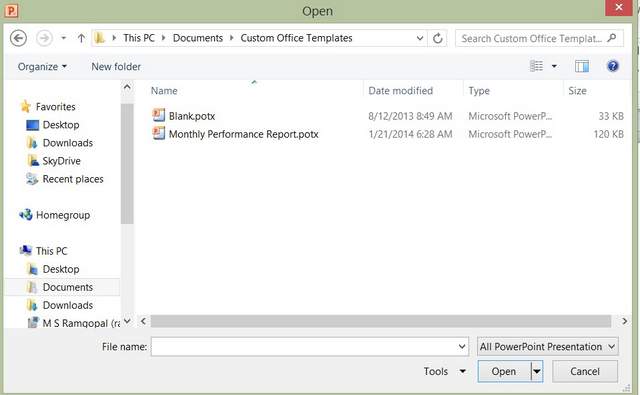This screenshot has height=395, width=640.
Task: Select the Blank.potx file icon
Action: pyautogui.click(x=158, y=115)
